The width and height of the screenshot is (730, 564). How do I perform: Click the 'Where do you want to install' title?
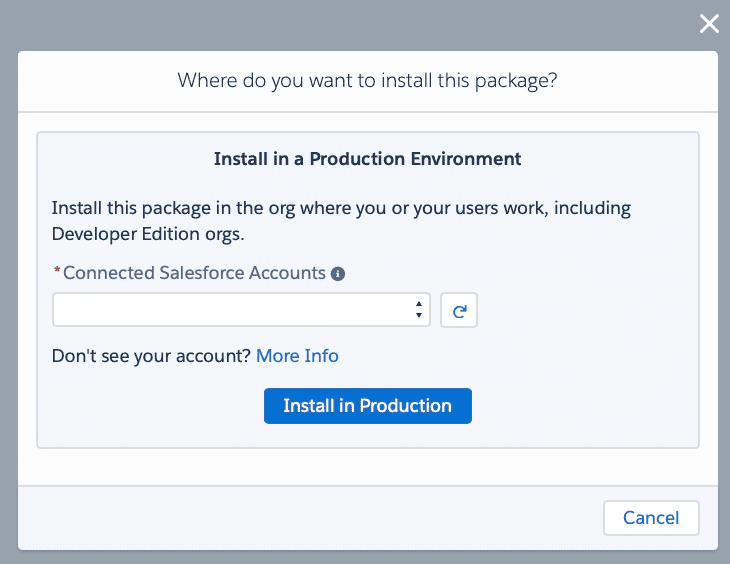[x=367, y=80]
